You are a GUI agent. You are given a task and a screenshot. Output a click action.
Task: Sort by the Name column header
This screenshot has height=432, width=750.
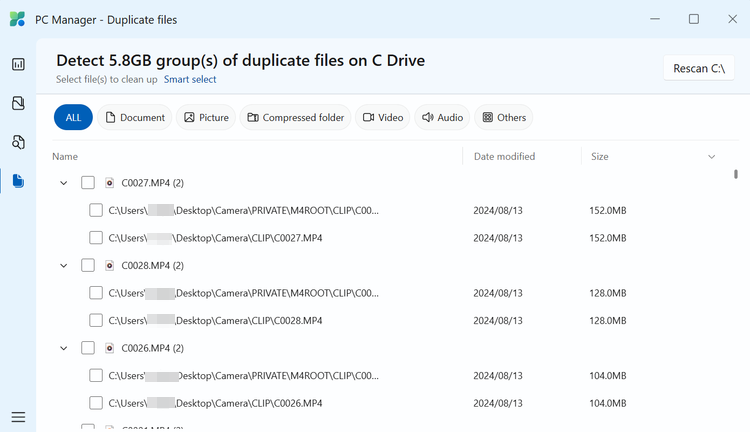click(x=65, y=156)
